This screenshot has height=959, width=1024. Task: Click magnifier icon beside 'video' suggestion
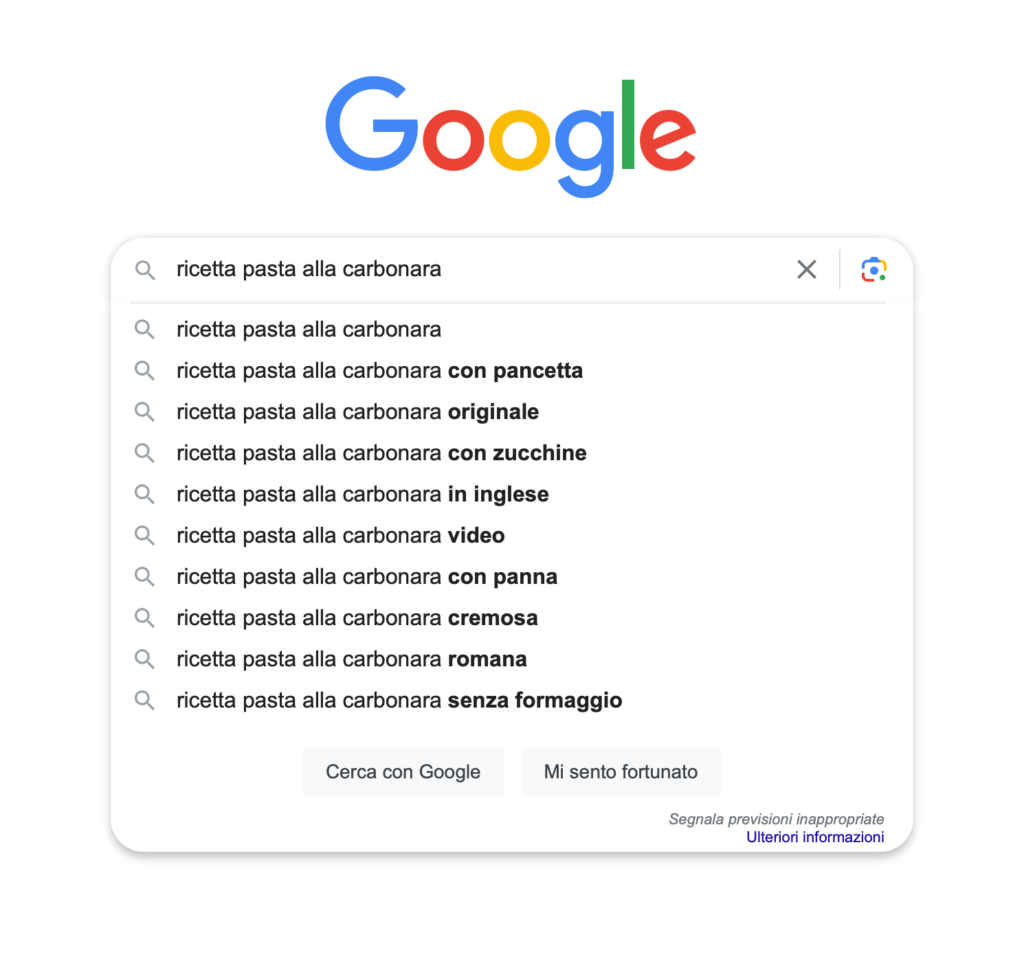pos(145,536)
